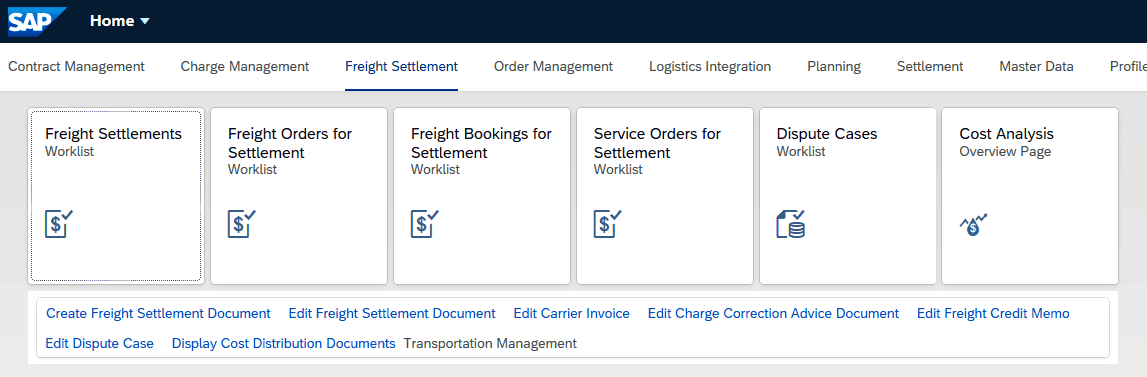Switch to the Charge Management tab
This screenshot has width=1147, height=377.
pyautogui.click(x=245, y=67)
